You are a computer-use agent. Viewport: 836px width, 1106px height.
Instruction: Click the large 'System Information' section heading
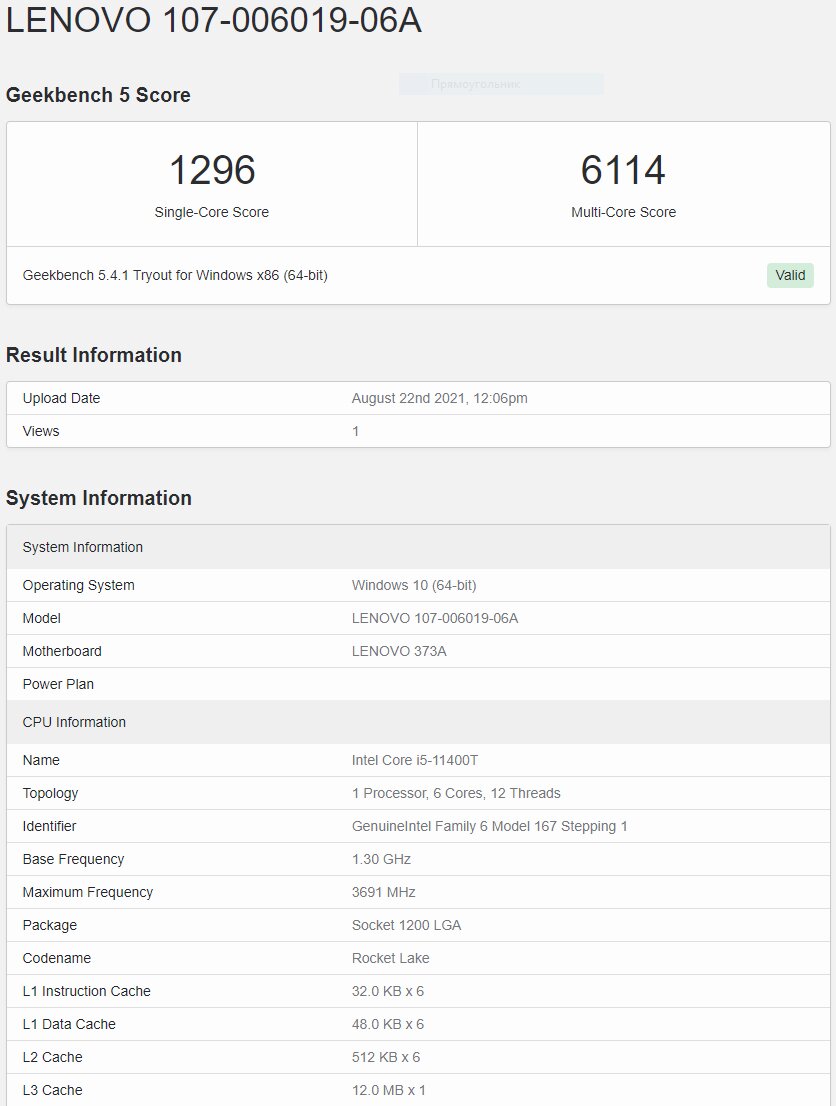pos(99,498)
